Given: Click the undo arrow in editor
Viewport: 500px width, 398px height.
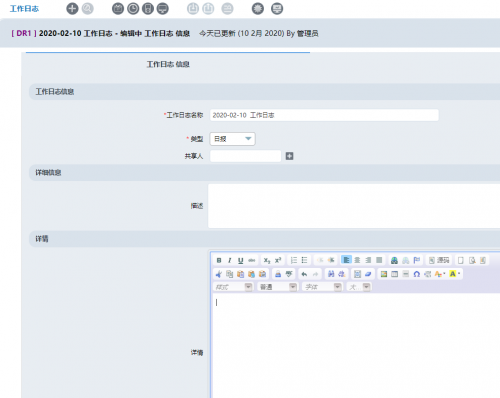Looking at the screenshot, I should [x=304, y=274].
